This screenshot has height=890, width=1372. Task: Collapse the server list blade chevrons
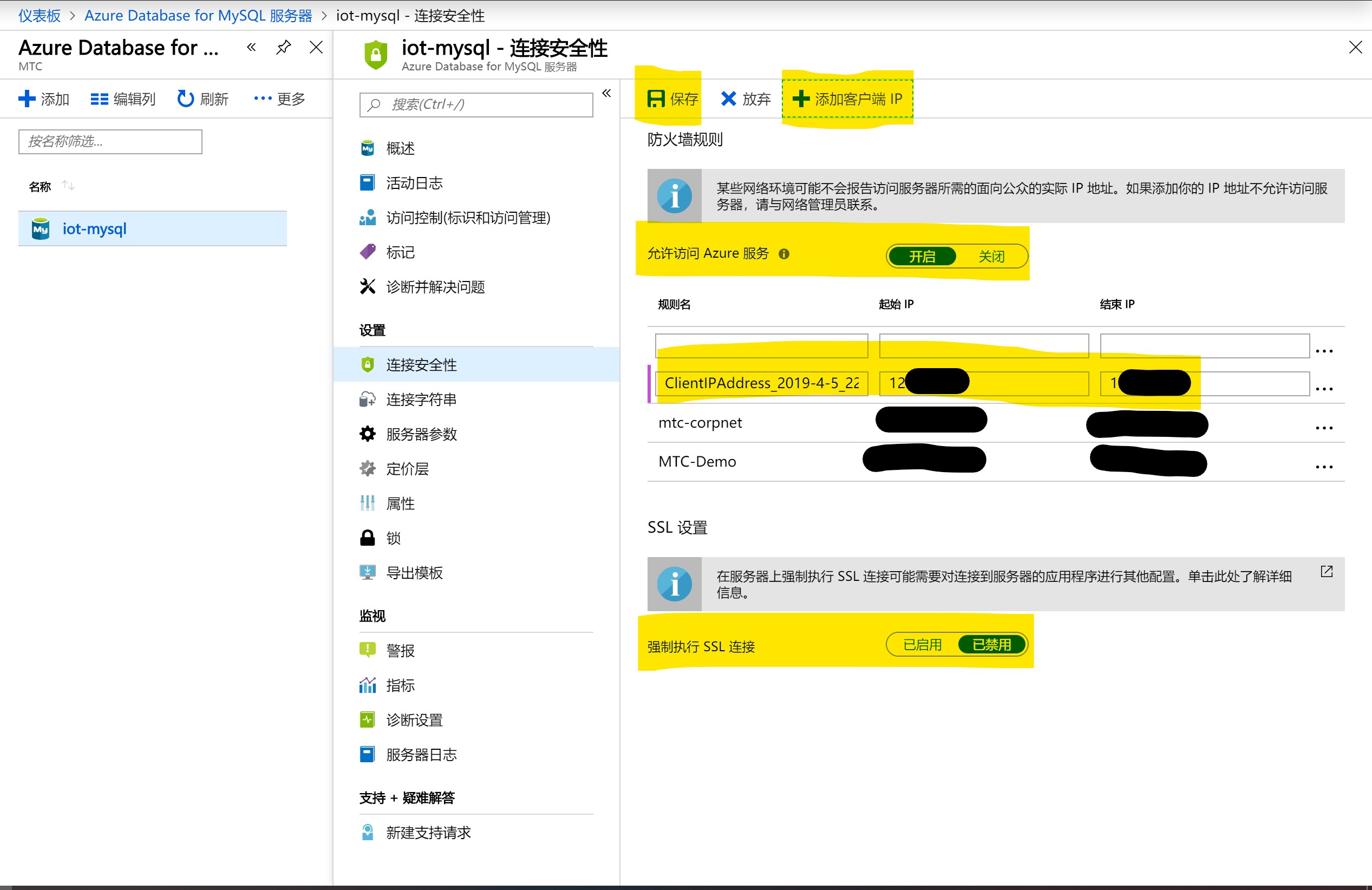(x=251, y=47)
